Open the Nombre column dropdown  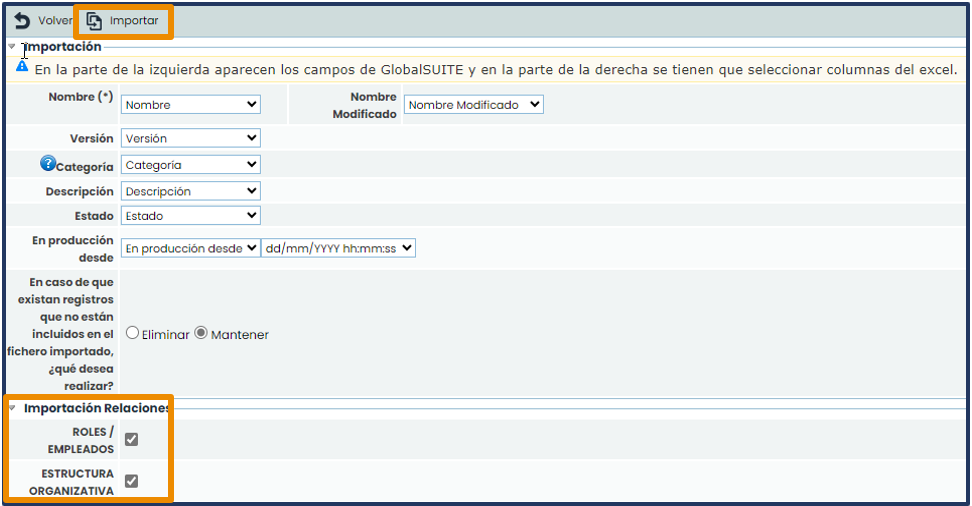pyautogui.click(x=190, y=105)
